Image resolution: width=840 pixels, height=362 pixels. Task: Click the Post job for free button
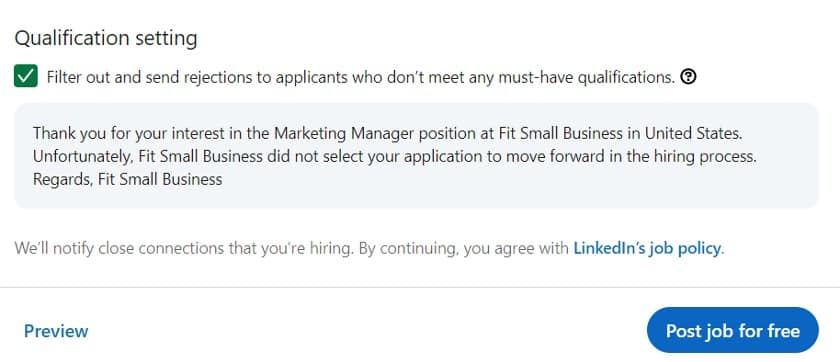click(x=732, y=330)
